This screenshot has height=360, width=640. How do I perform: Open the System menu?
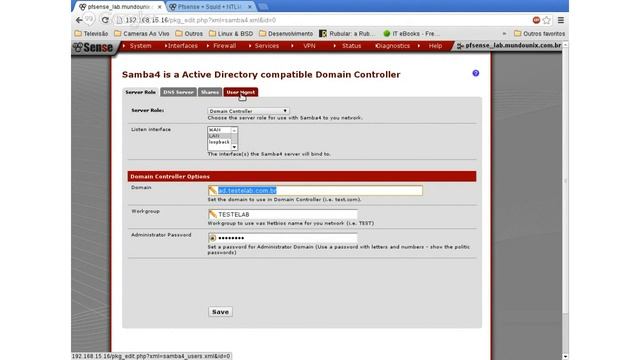[140, 46]
